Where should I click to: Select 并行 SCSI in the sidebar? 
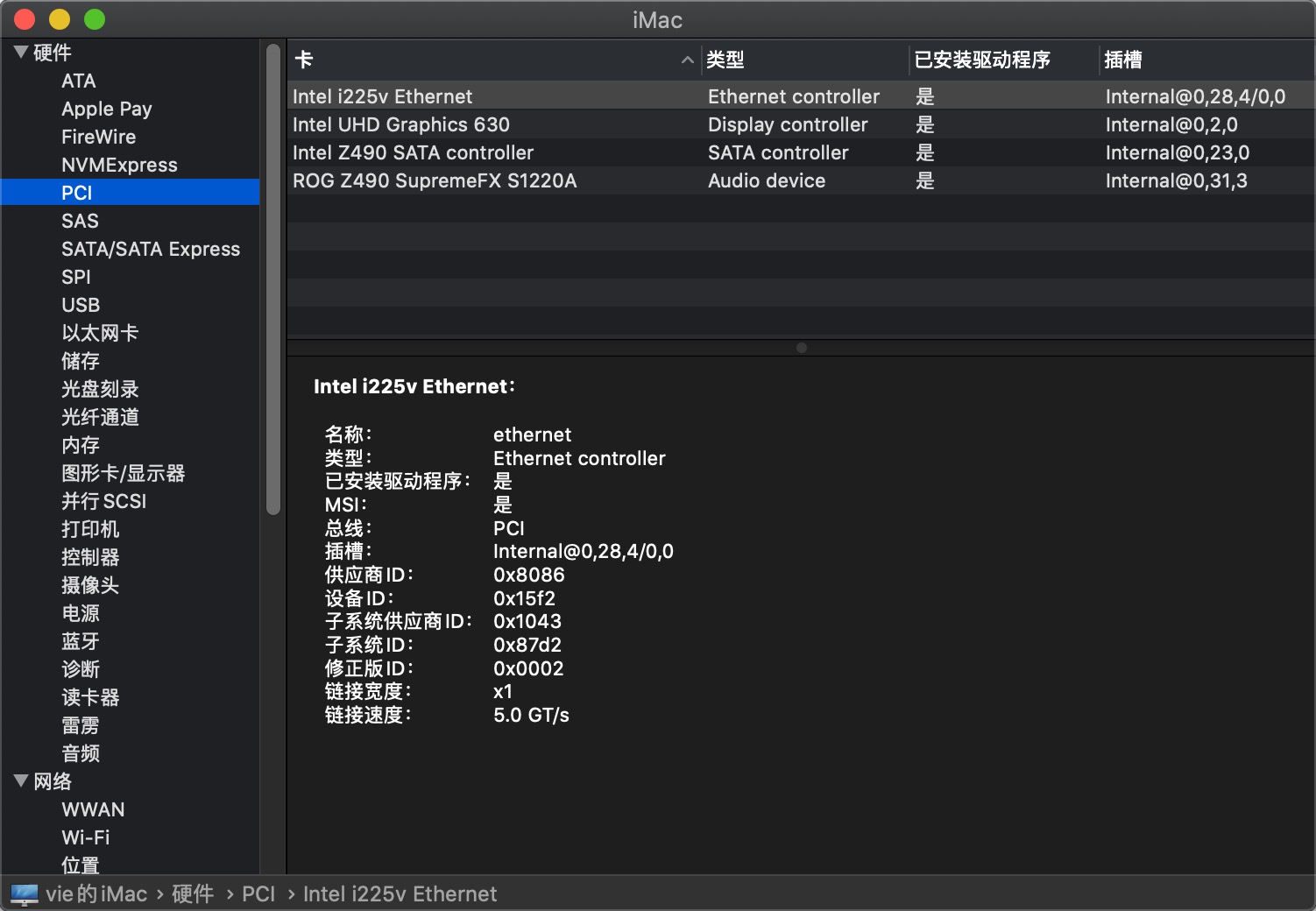pyautogui.click(x=104, y=501)
